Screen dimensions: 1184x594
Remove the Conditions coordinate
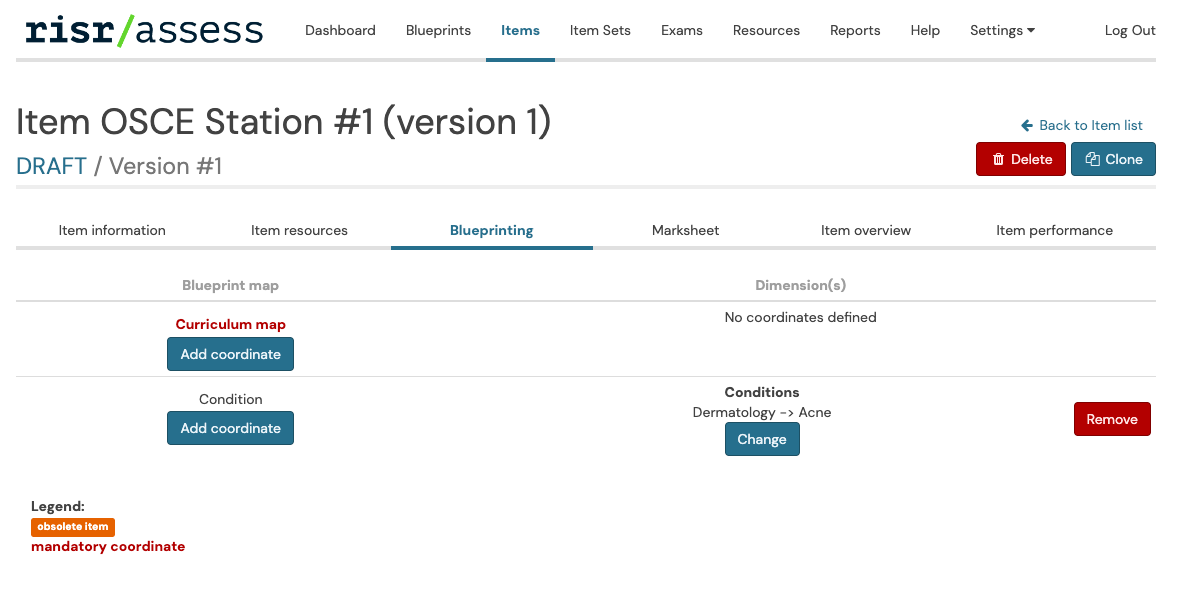[1112, 420]
